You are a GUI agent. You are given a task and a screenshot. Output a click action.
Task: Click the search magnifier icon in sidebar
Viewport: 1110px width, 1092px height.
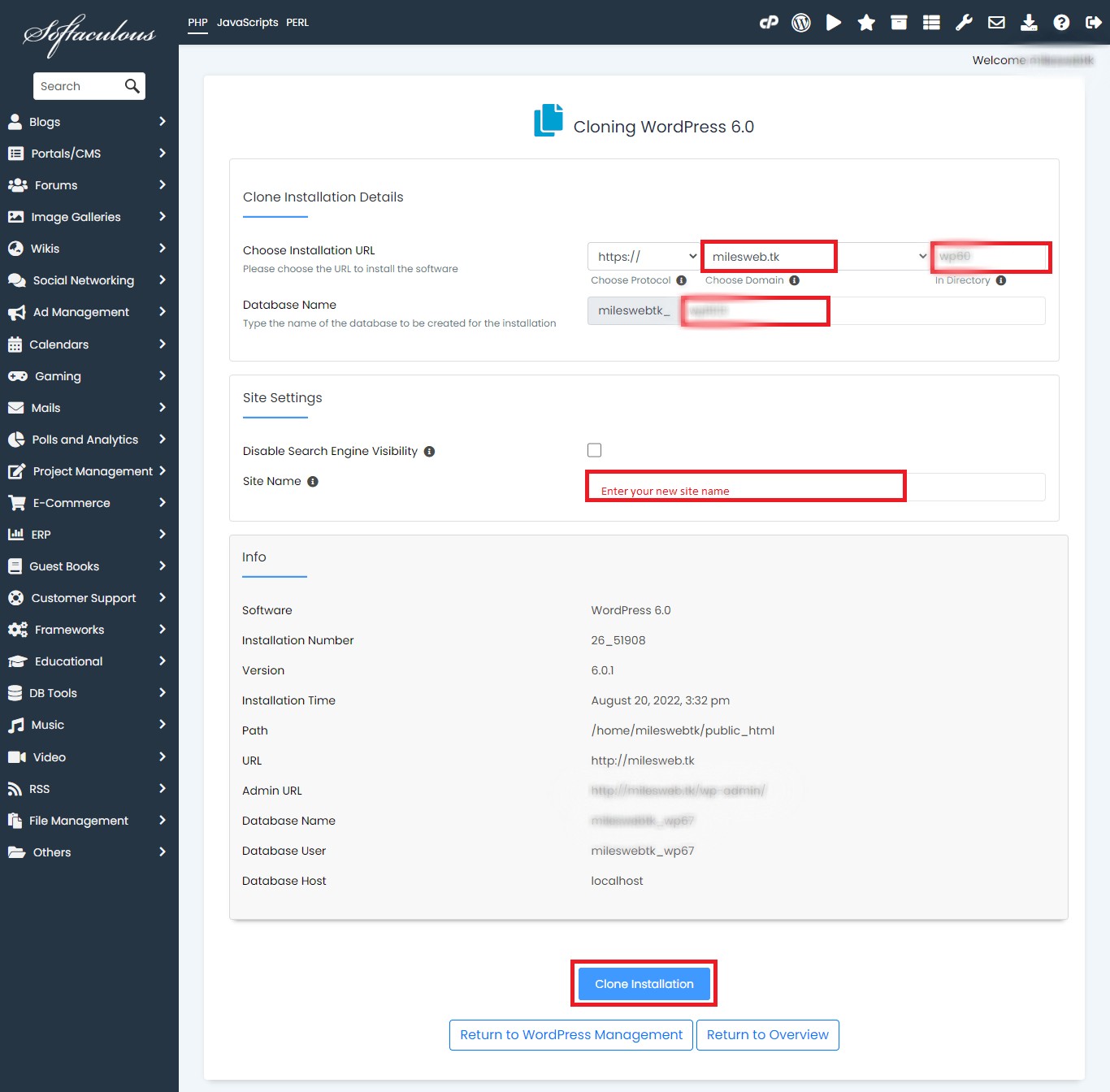(132, 86)
